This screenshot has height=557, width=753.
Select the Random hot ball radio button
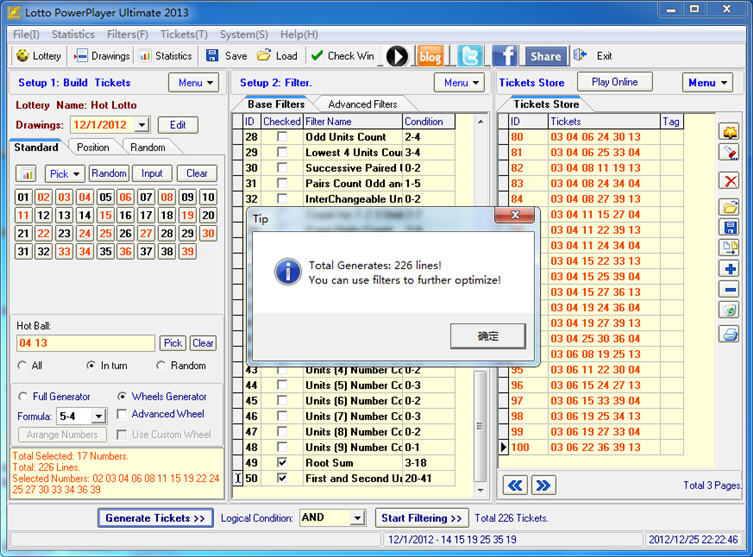pyautogui.click(x=160, y=365)
